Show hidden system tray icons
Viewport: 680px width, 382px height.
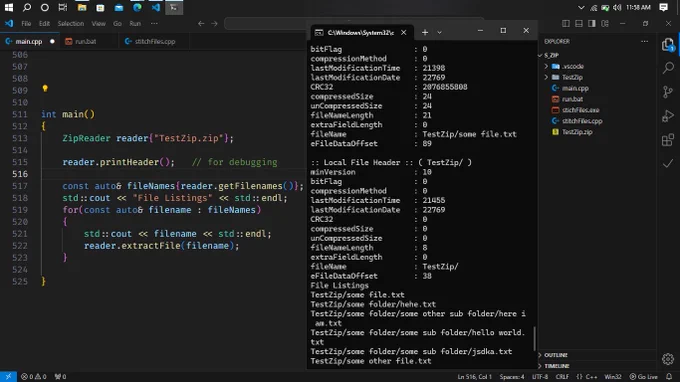(x=581, y=7)
